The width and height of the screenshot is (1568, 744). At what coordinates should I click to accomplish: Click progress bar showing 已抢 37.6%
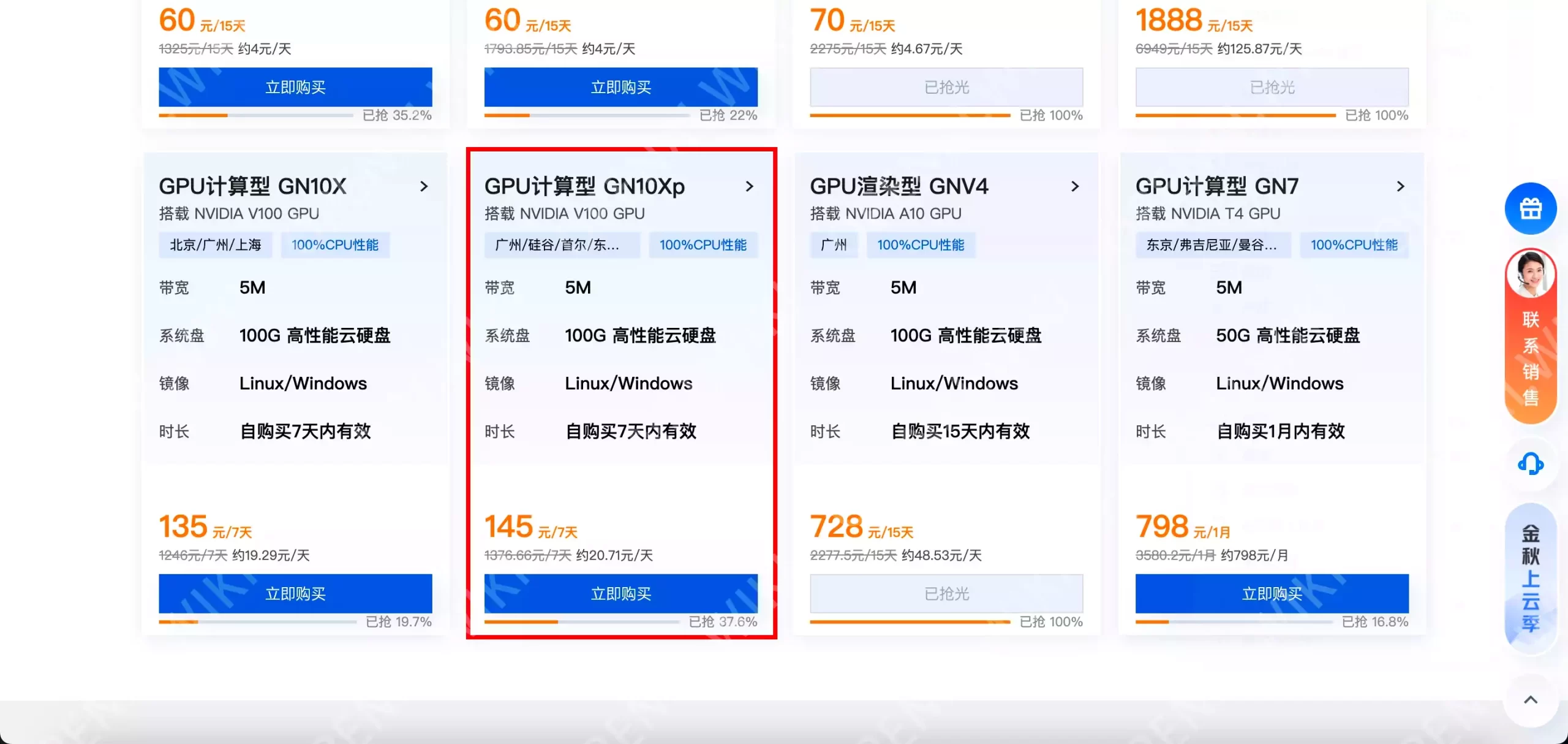[582, 621]
